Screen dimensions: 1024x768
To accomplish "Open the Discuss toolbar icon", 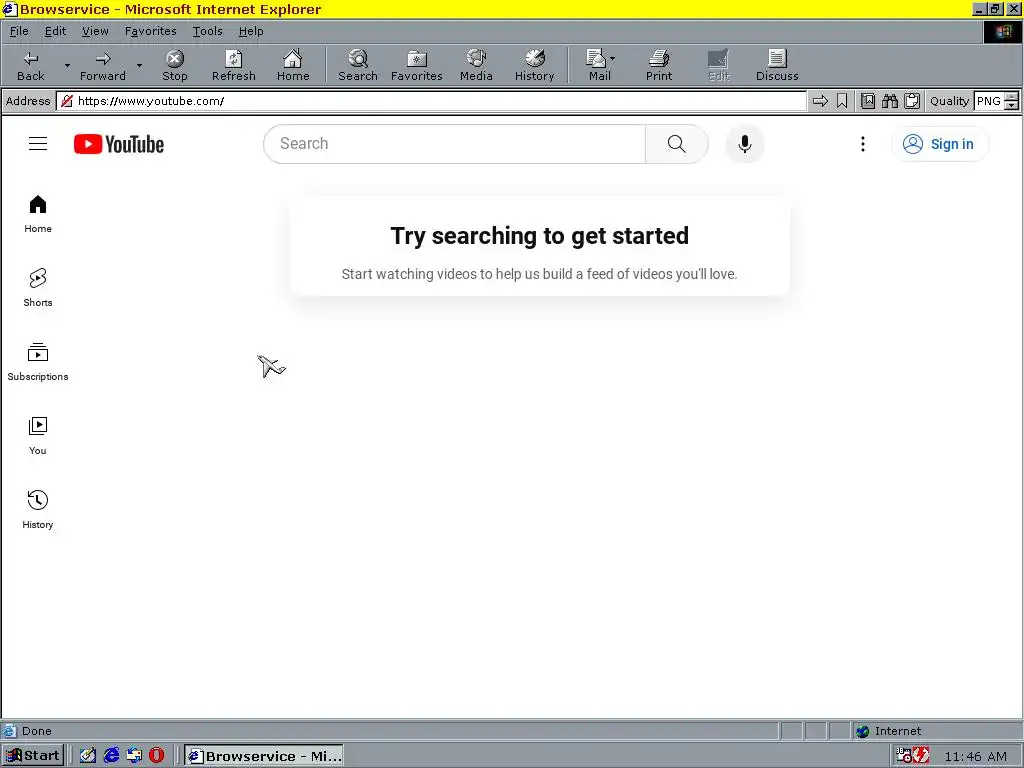I will click(x=777, y=65).
